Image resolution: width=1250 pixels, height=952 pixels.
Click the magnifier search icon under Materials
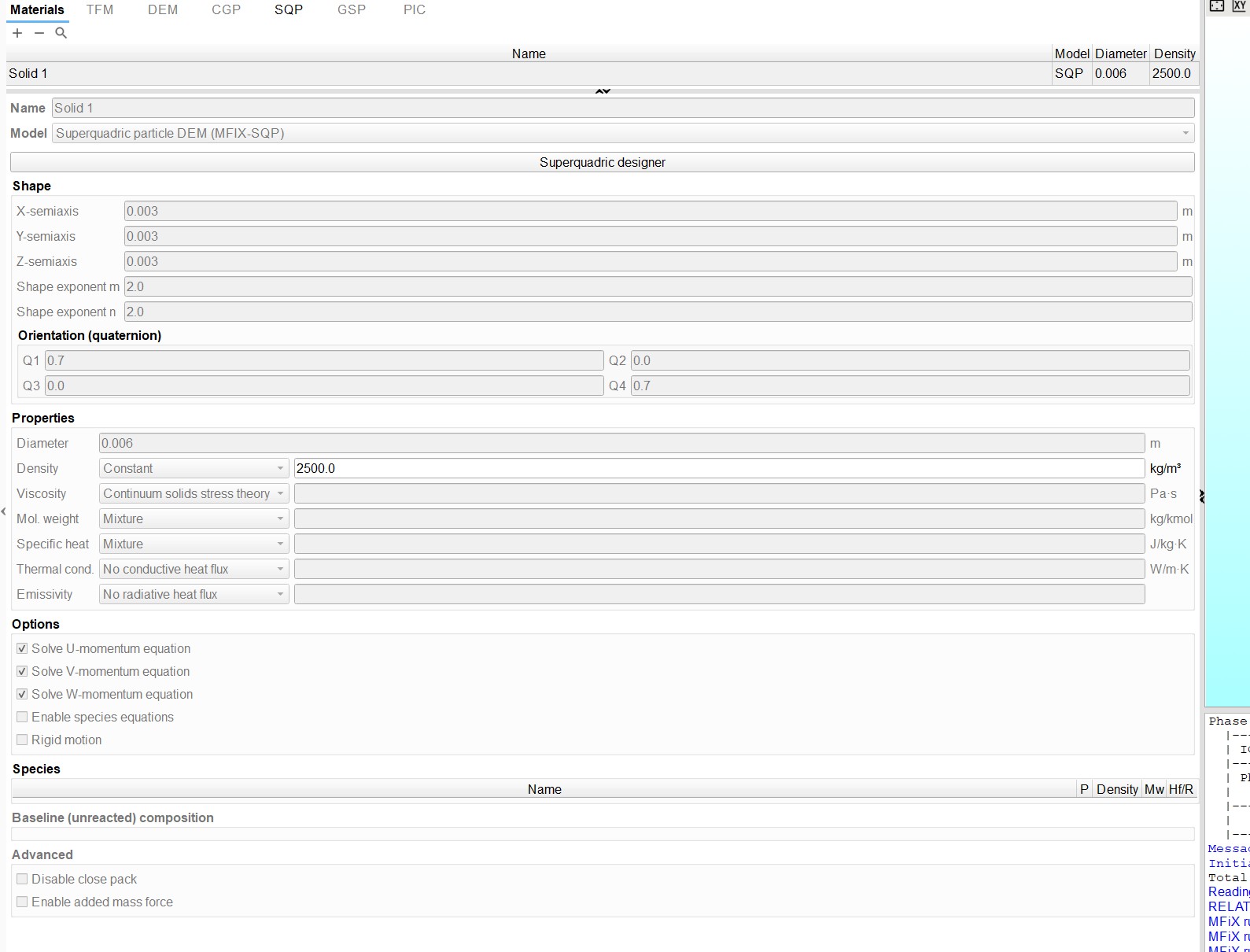click(61, 33)
